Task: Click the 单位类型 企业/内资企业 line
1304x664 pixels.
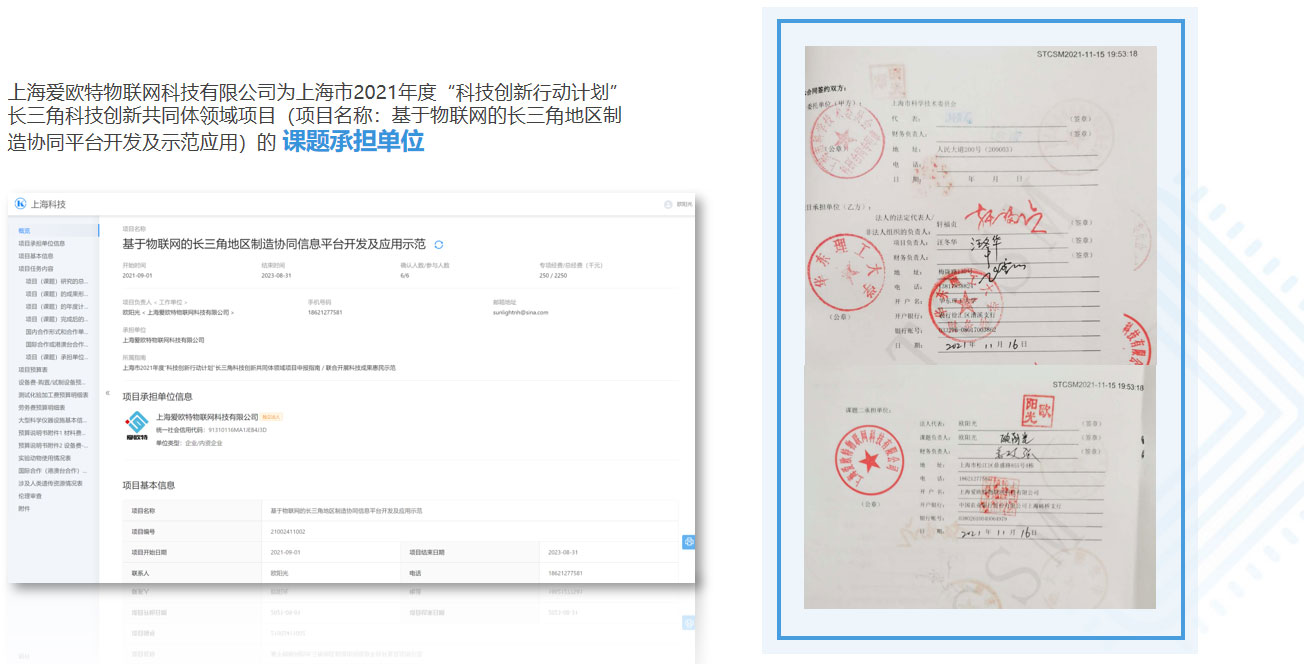Action: [x=190, y=442]
